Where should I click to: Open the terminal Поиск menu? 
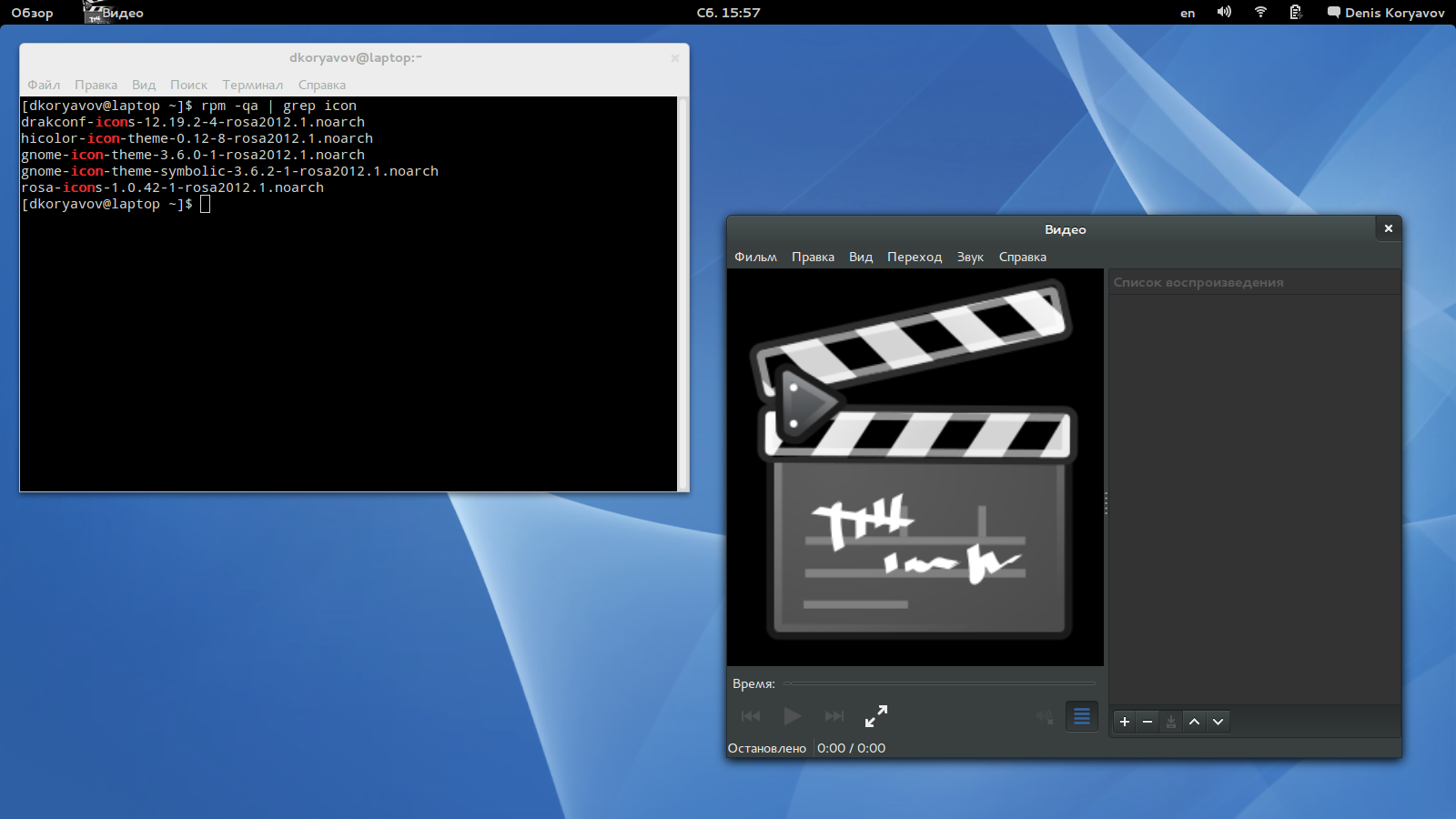coord(188,85)
